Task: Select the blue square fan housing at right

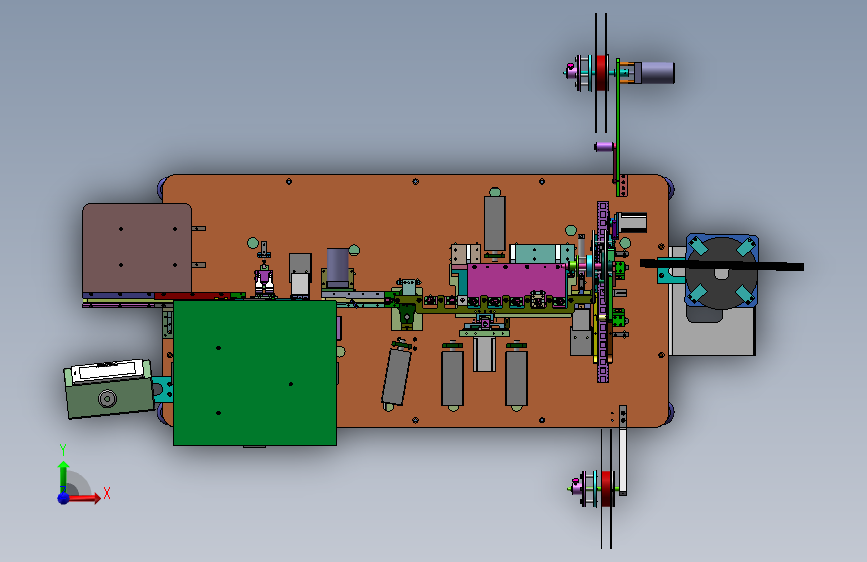Action: point(722,272)
